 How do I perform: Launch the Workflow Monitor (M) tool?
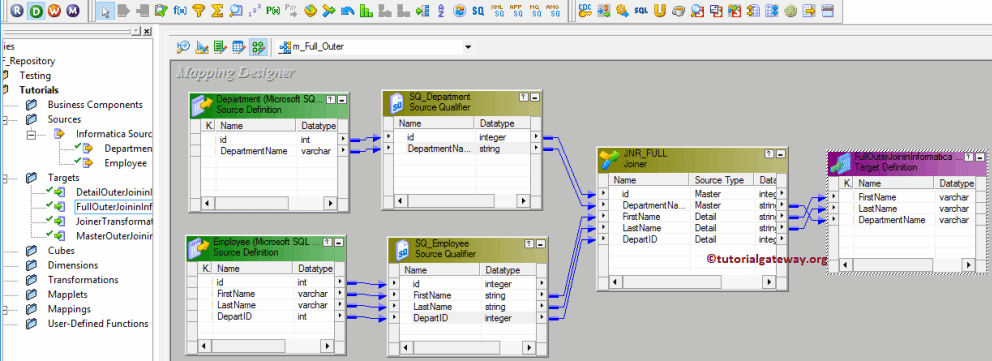click(72, 11)
